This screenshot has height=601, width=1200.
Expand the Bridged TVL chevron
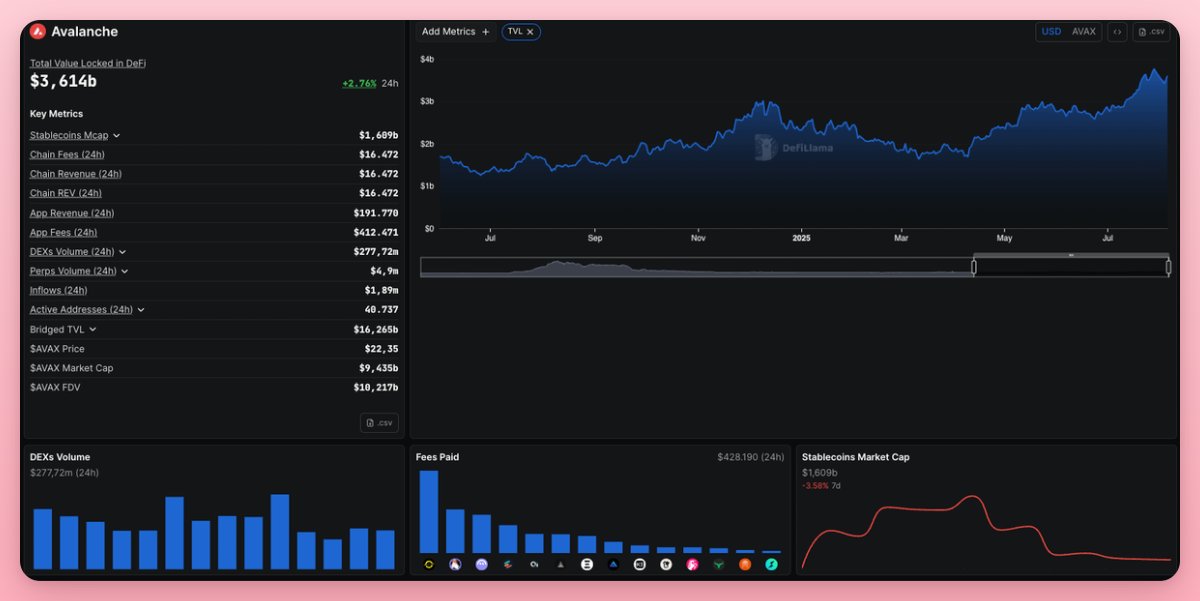(93, 329)
